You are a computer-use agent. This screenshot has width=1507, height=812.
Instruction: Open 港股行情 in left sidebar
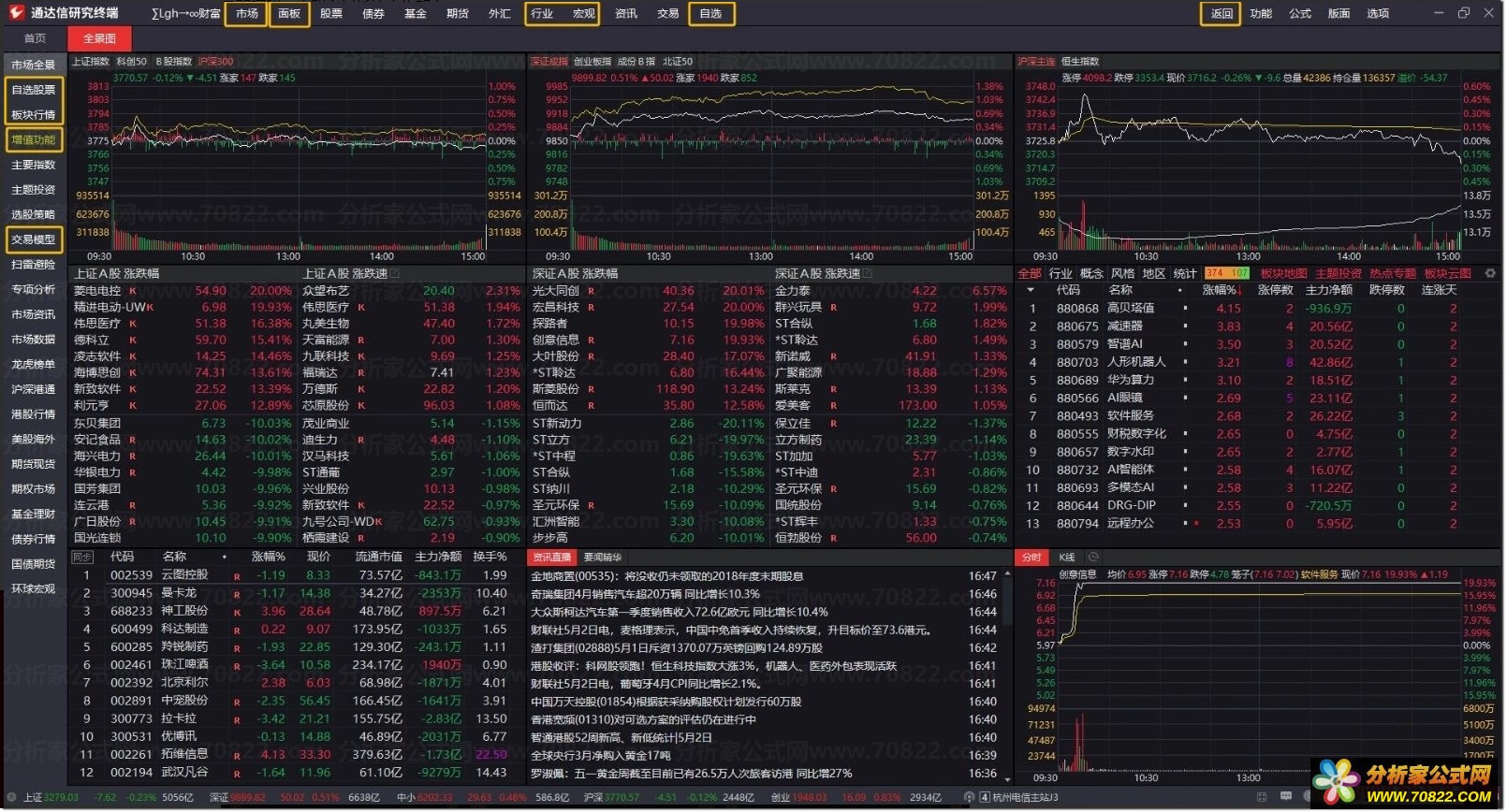point(34,414)
